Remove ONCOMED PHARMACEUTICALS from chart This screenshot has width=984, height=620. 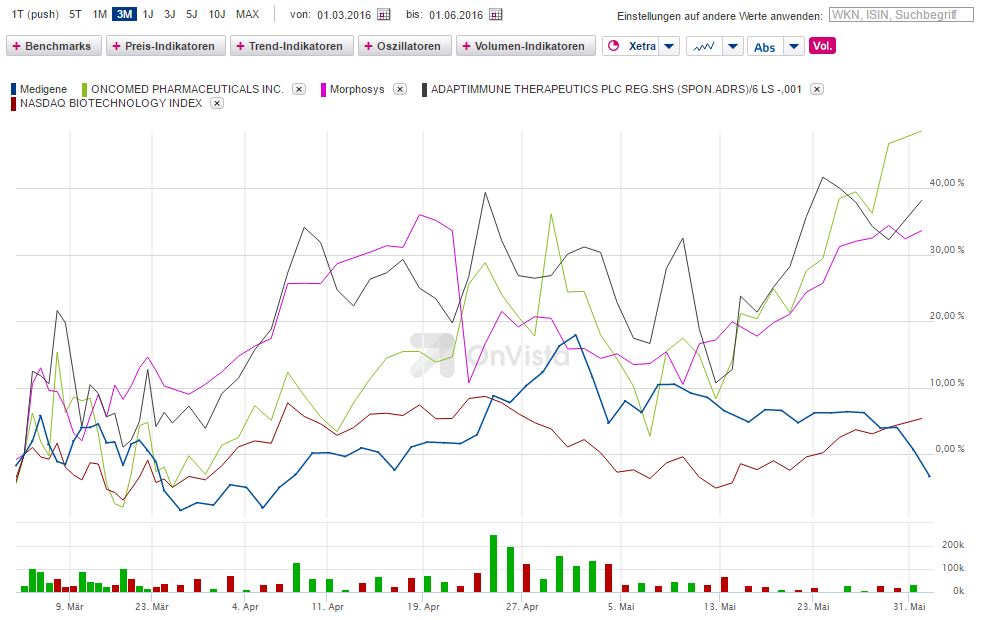[299, 89]
